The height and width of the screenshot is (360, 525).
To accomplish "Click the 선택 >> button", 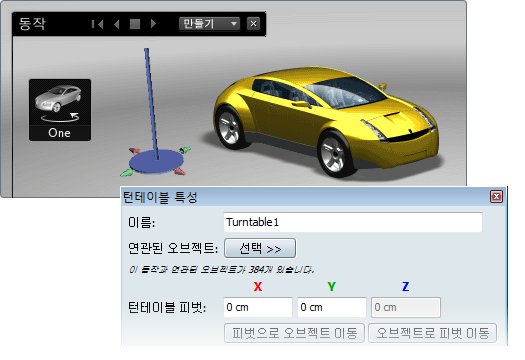I will tap(260, 248).
